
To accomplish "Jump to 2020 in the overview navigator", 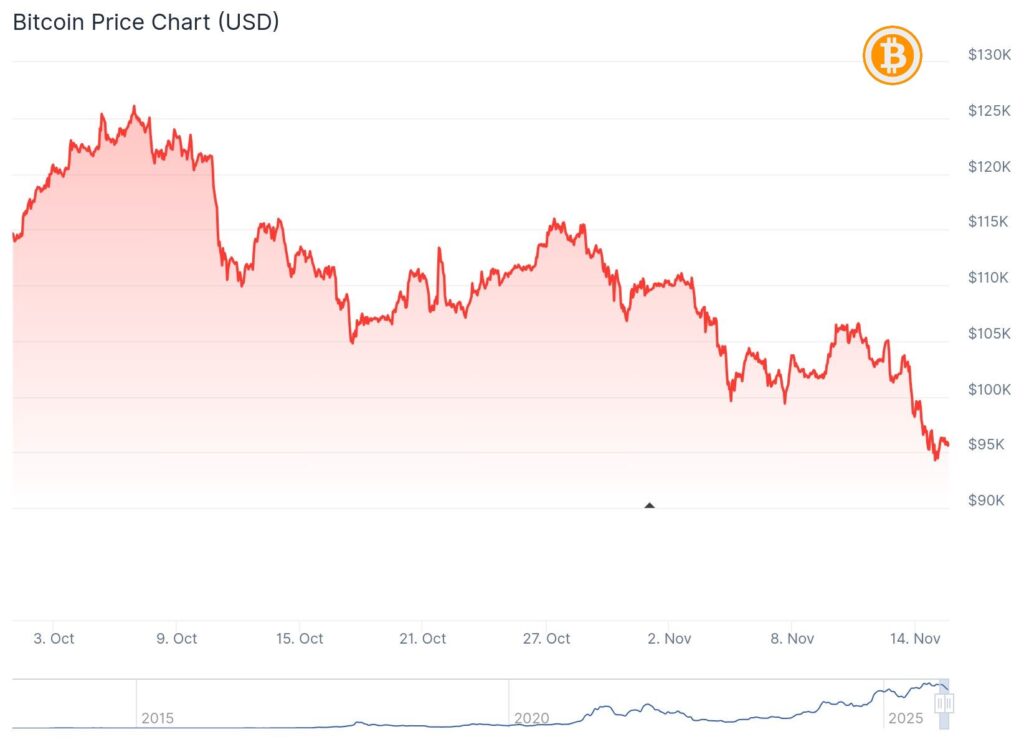I will [531, 718].
